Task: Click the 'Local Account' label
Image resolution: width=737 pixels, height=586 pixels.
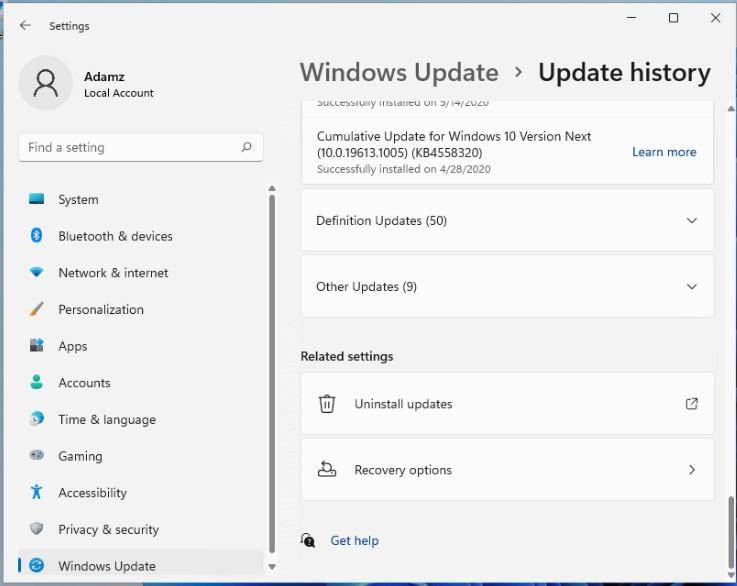Action: point(118,93)
